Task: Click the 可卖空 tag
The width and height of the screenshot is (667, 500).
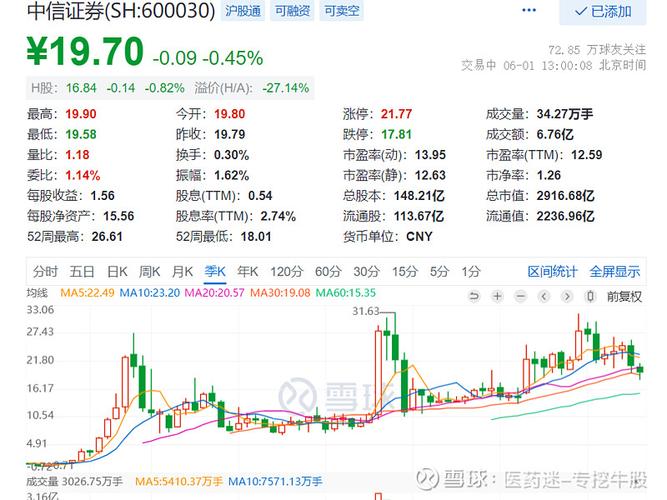Action: click(x=342, y=11)
